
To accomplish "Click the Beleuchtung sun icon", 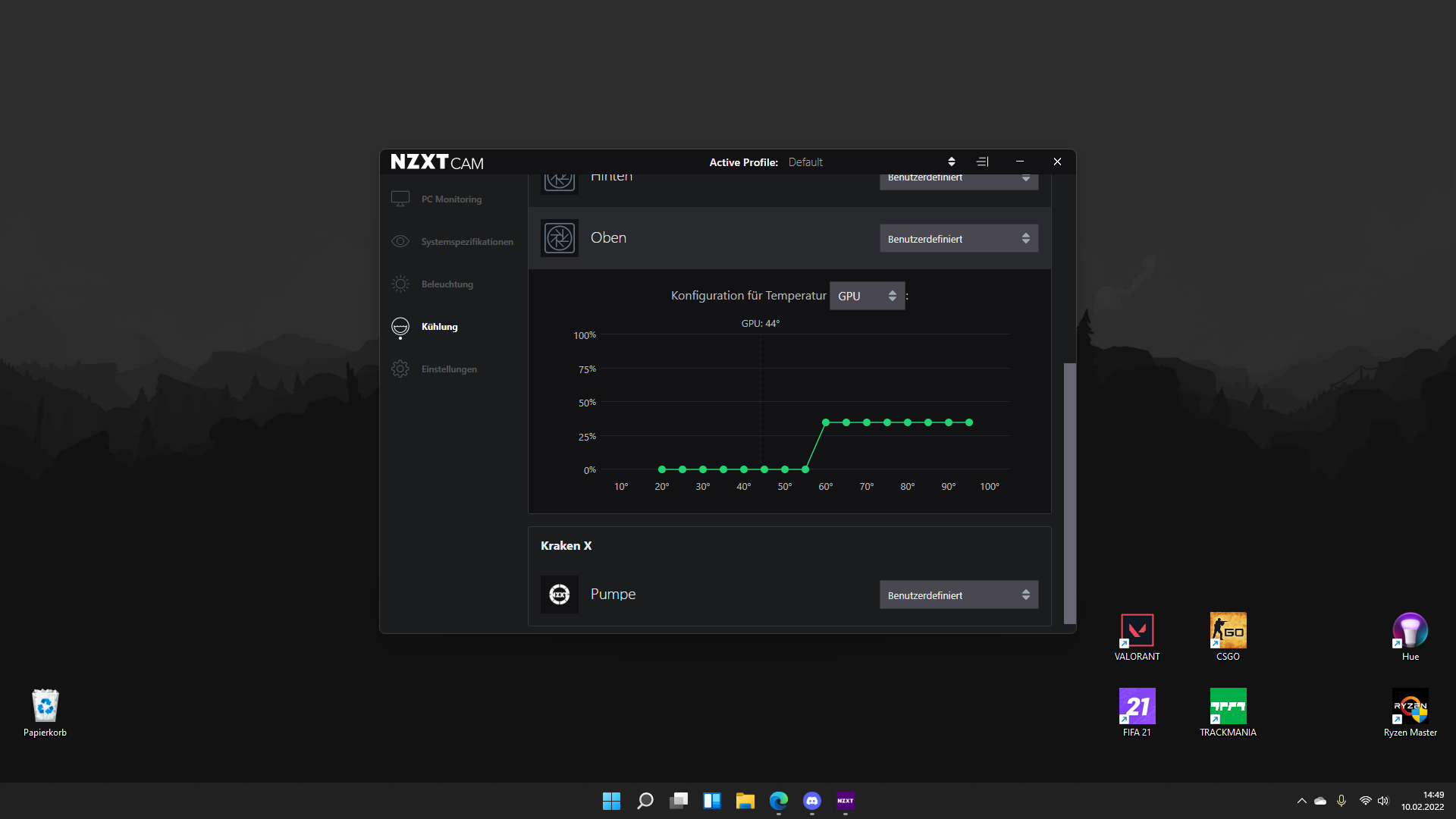I will click(x=400, y=284).
